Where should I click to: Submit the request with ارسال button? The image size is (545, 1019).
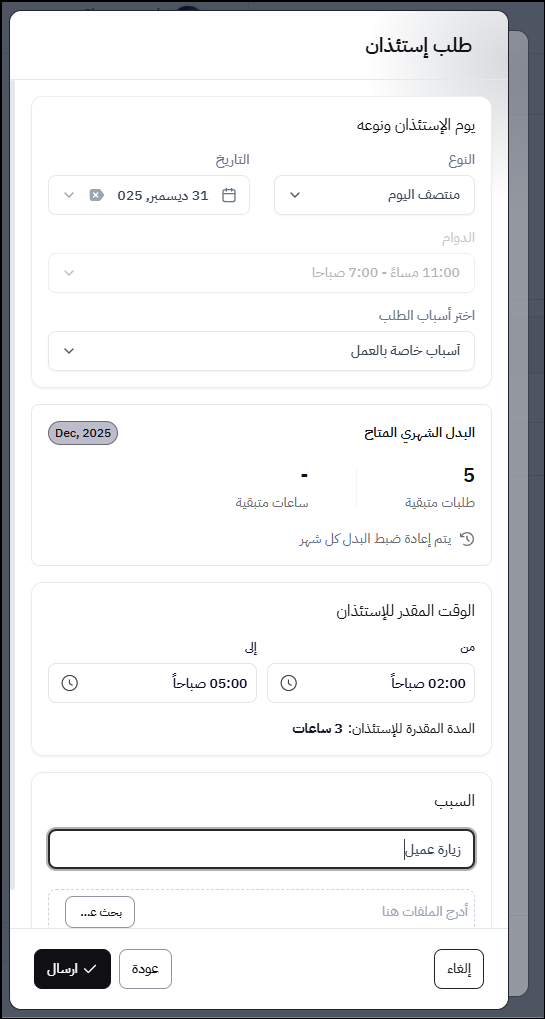tap(73, 969)
